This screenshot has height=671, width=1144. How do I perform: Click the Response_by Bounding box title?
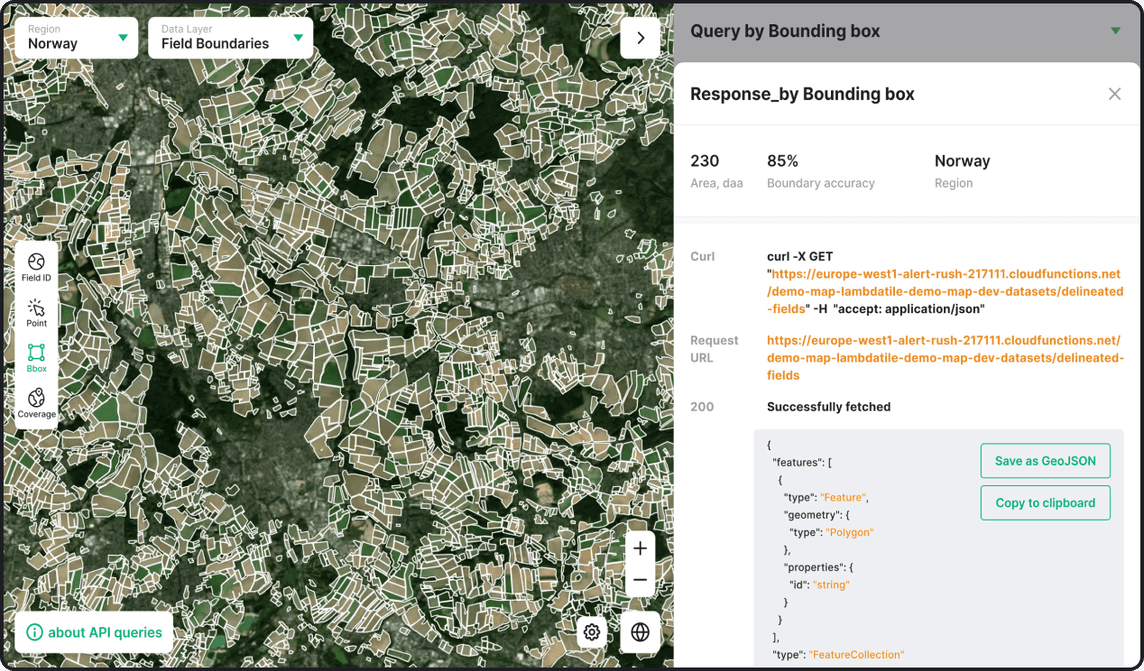click(x=802, y=94)
